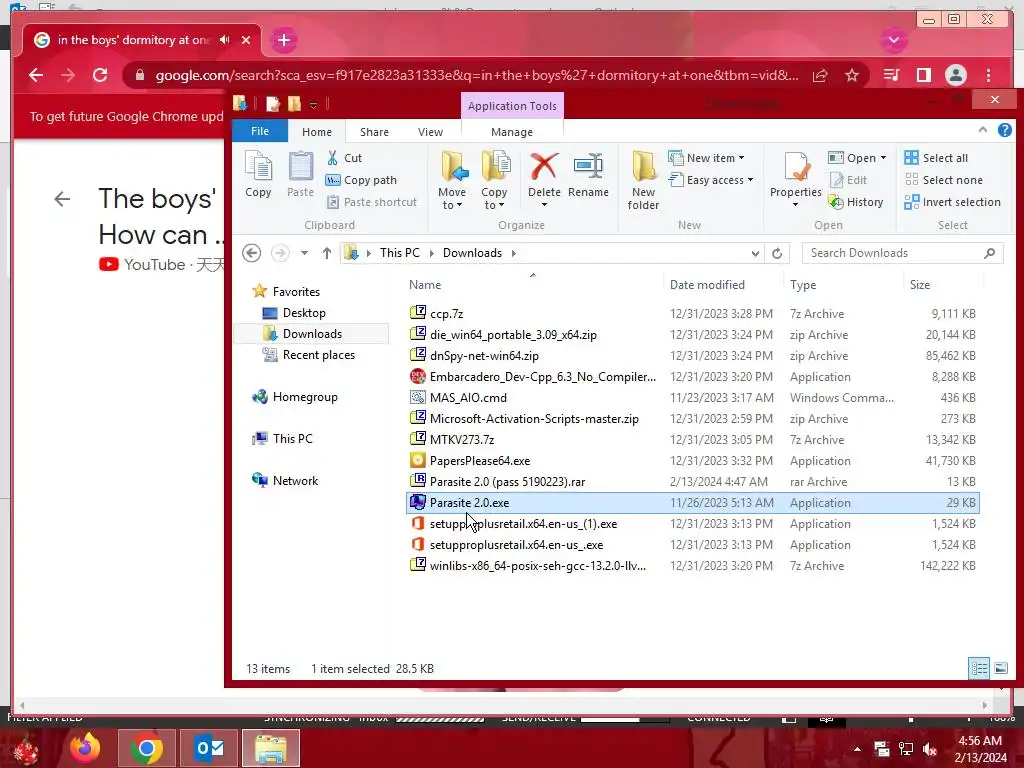Open the Move to dropdown

pos(451,205)
